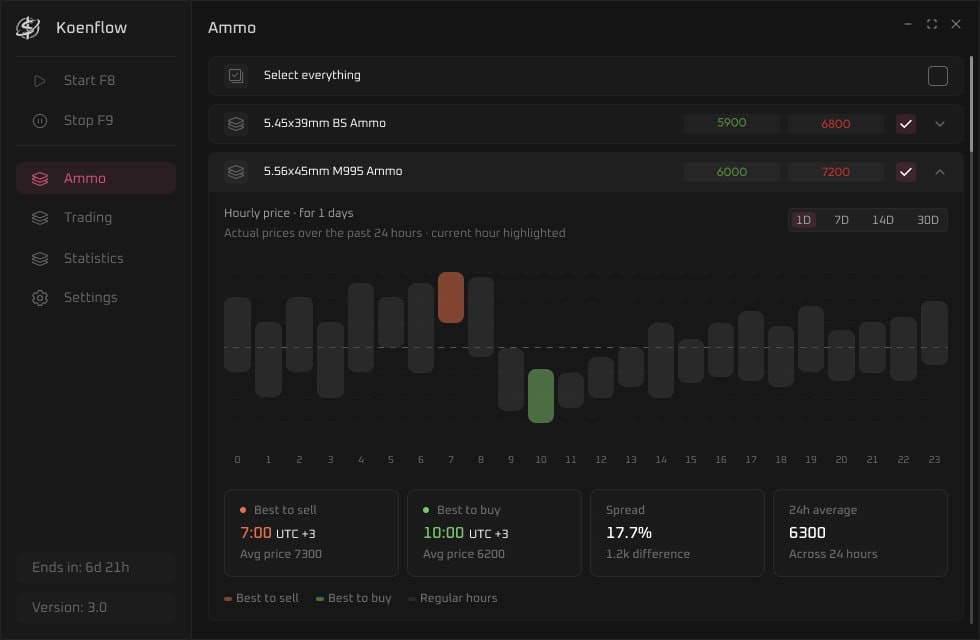Switch chart range to 7D
980x640 pixels.
click(841, 220)
